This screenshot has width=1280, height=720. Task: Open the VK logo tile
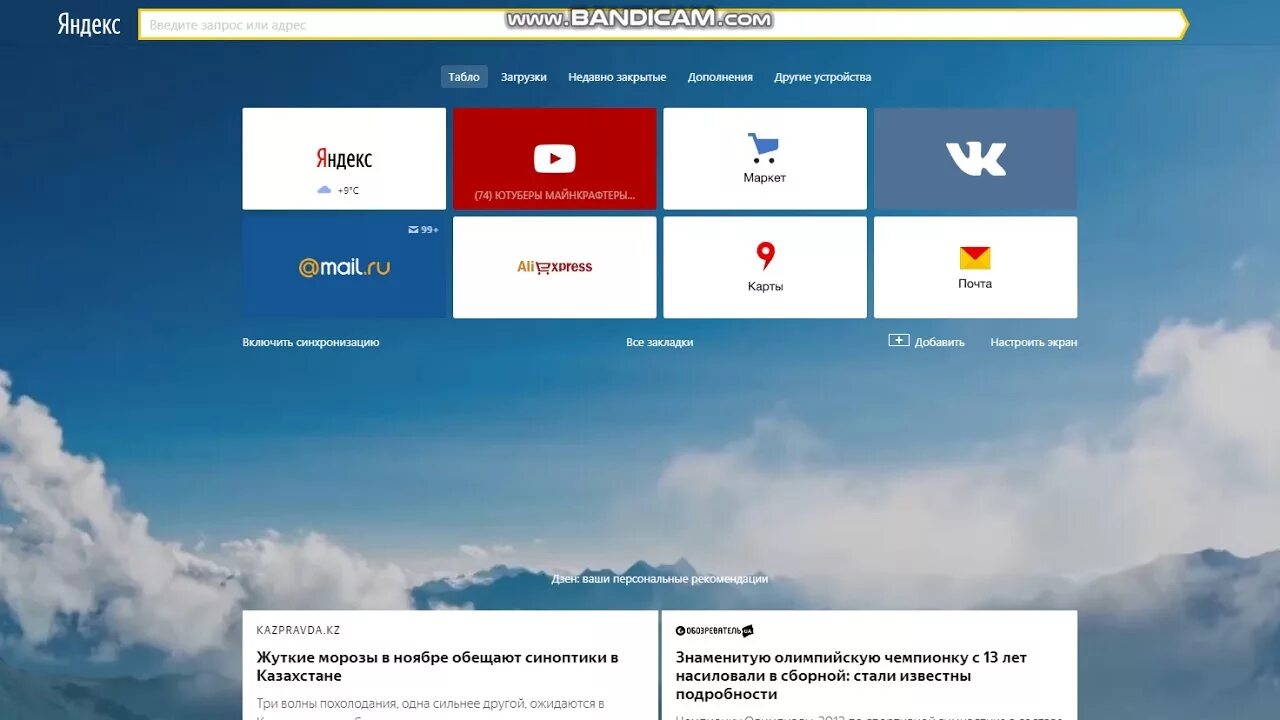[x=976, y=159]
